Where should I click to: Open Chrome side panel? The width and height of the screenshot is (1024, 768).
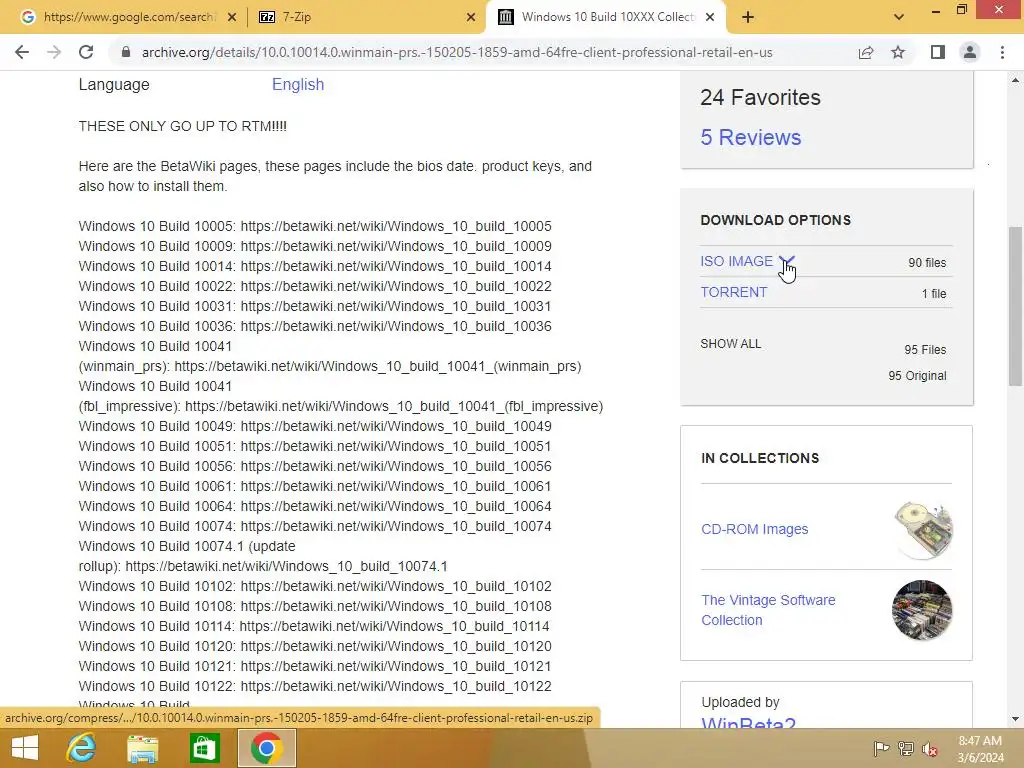point(938,52)
